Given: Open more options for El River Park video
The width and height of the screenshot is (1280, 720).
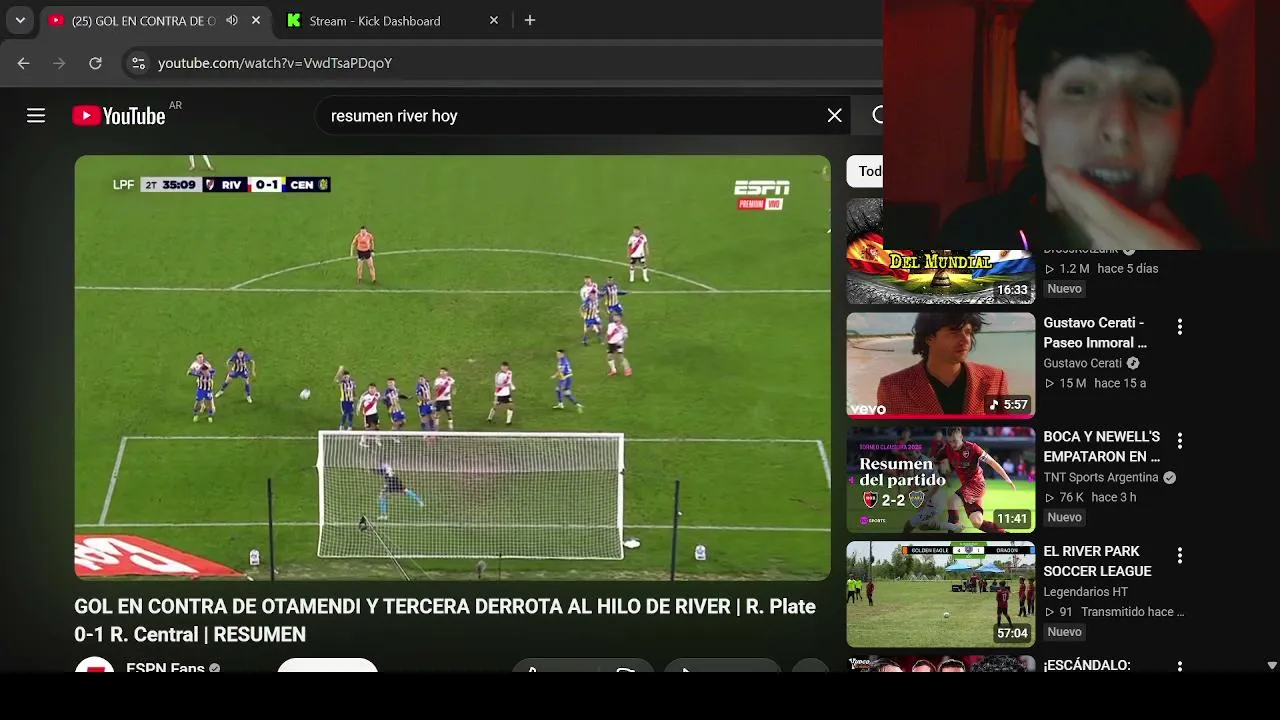Looking at the screenshot, I should coord(1180,555).
